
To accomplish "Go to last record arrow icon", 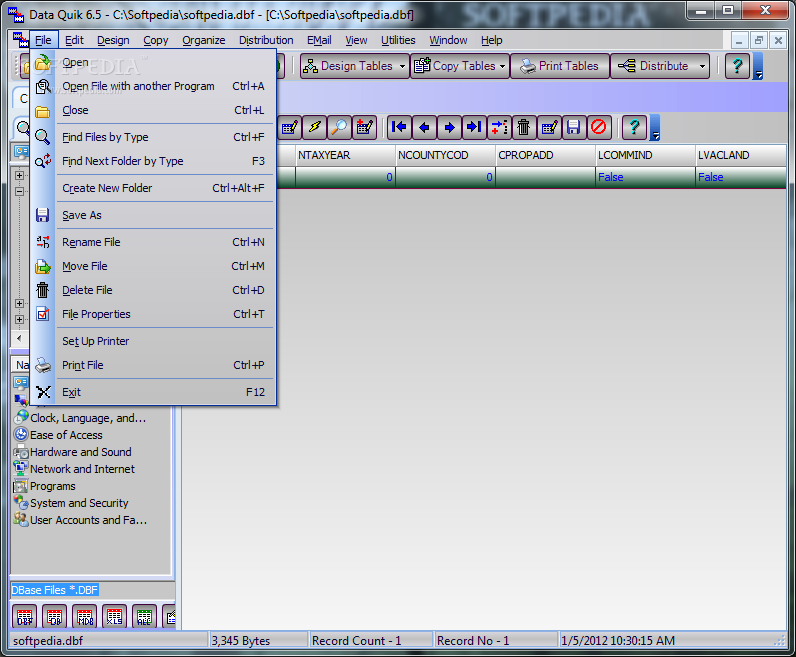I will (x=474, y=127).
